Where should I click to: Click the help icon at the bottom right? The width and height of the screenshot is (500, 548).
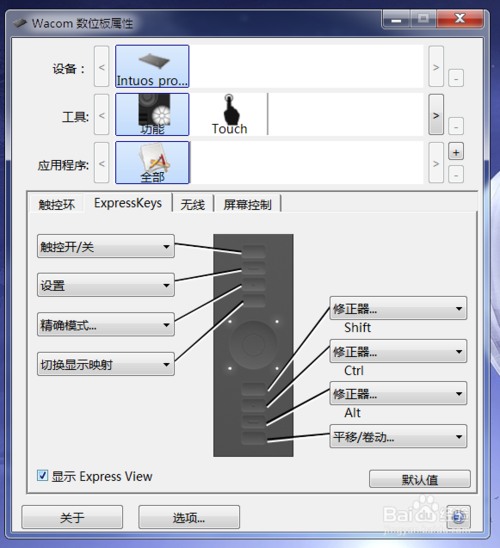click(458, 517)
